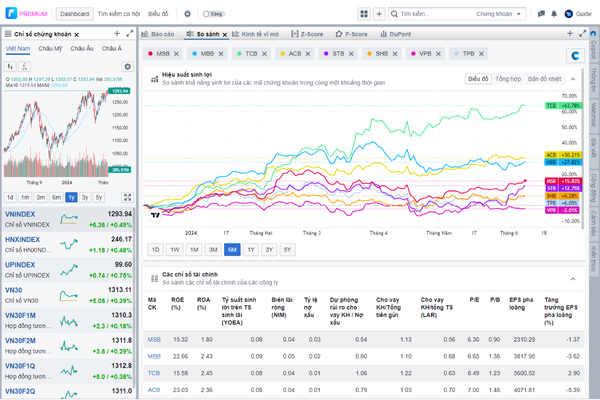Image resolution: width=600 pixels, height=400 pixels.
Task: Maximize the main comparison panel
Action: pyautogui.click(x=582, y=34)
